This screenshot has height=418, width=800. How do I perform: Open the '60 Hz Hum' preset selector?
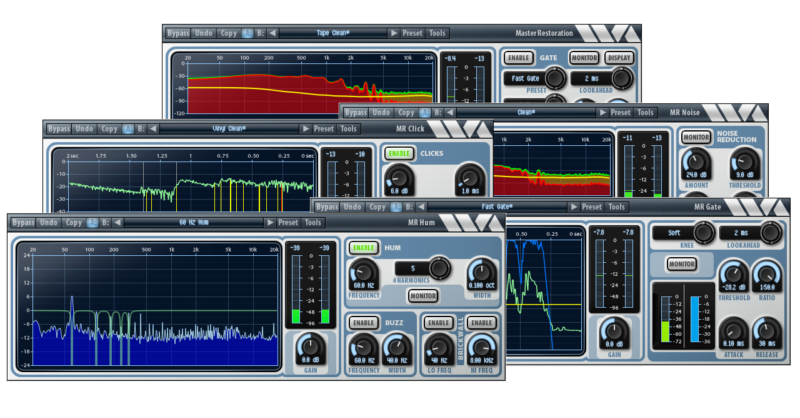[194, 223]
